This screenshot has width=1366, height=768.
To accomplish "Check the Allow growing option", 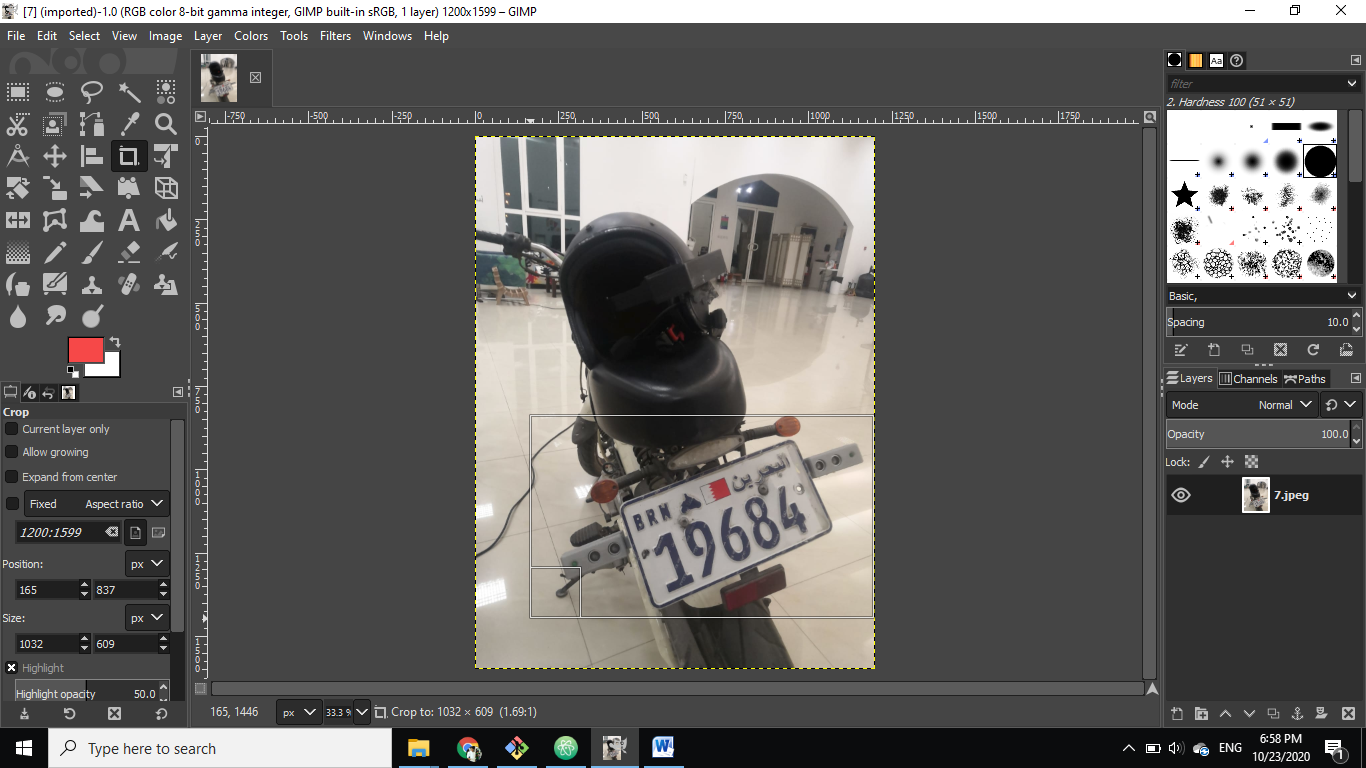I will 12,452.
